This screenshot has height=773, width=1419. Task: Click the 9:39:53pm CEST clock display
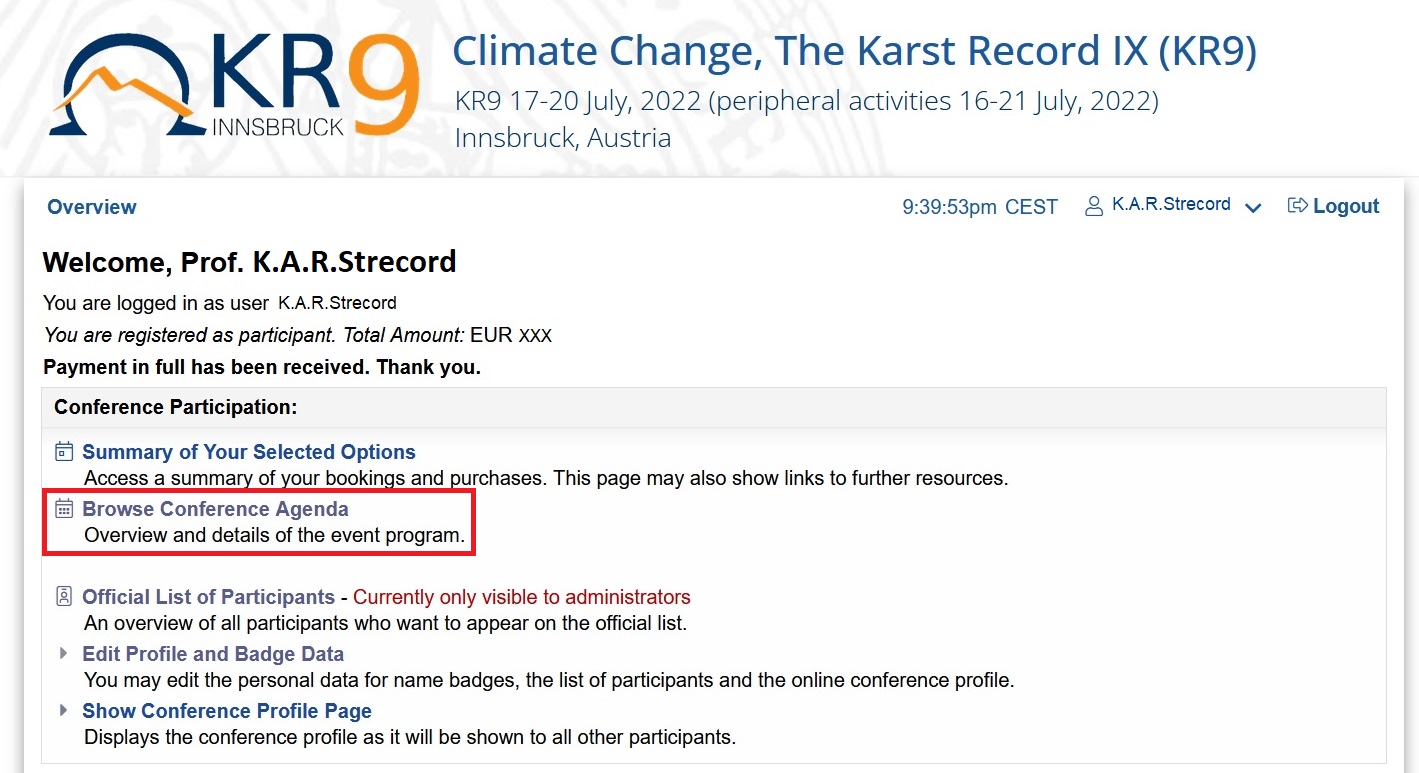point(979,207)
